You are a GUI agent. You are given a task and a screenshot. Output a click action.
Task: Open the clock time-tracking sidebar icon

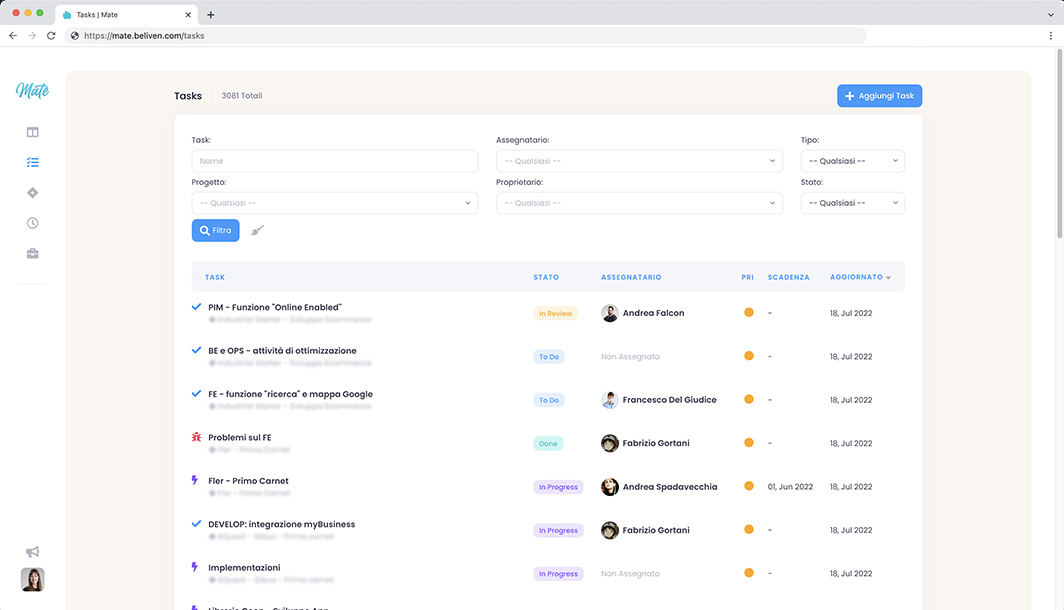33,223
